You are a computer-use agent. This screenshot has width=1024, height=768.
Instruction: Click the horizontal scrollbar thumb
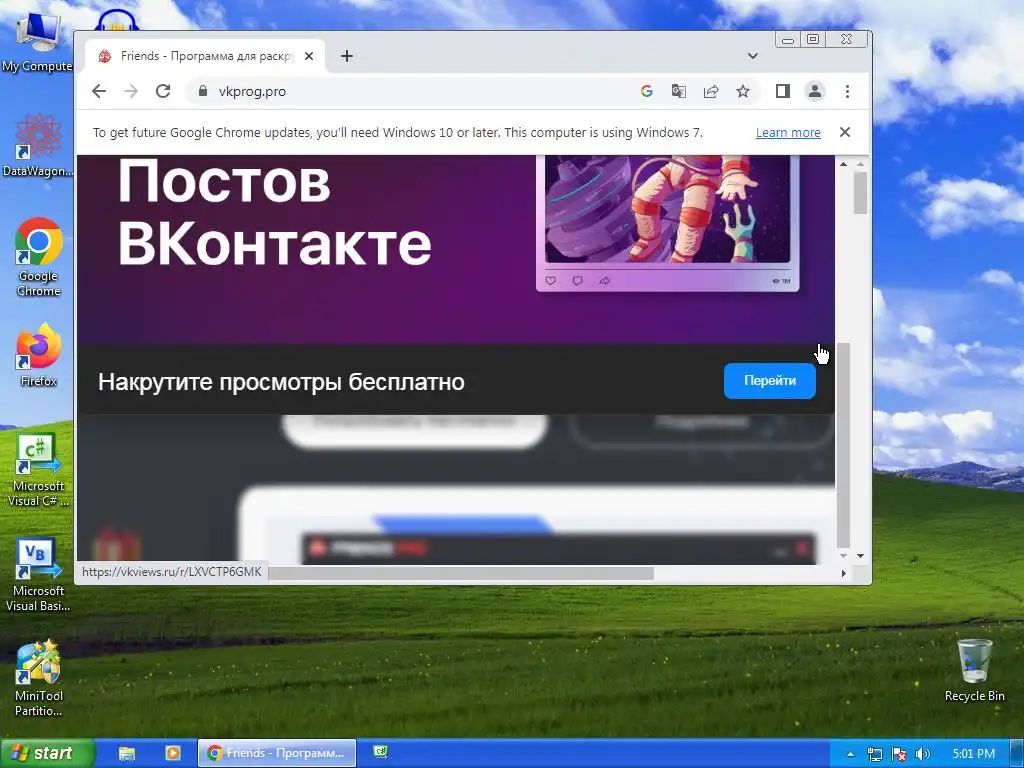coord(461,573)
